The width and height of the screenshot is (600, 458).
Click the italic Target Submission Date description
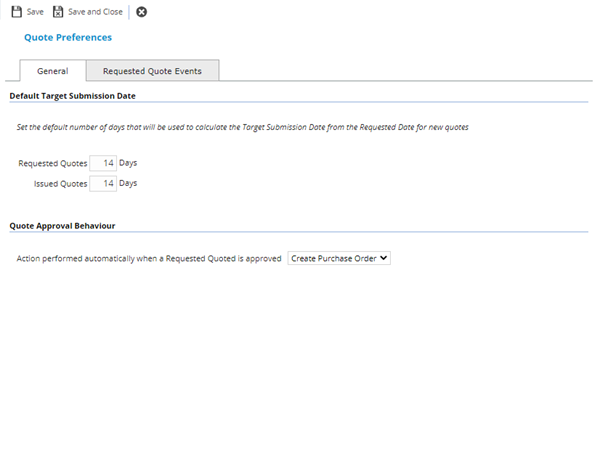242,128
